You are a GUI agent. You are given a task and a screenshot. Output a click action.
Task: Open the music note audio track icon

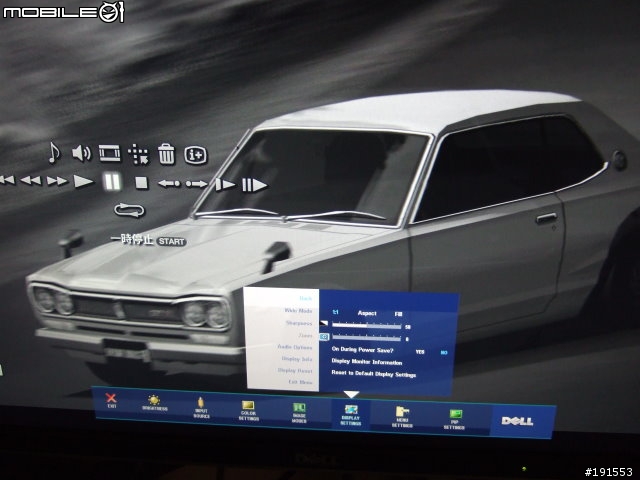[x=54, y=153]
